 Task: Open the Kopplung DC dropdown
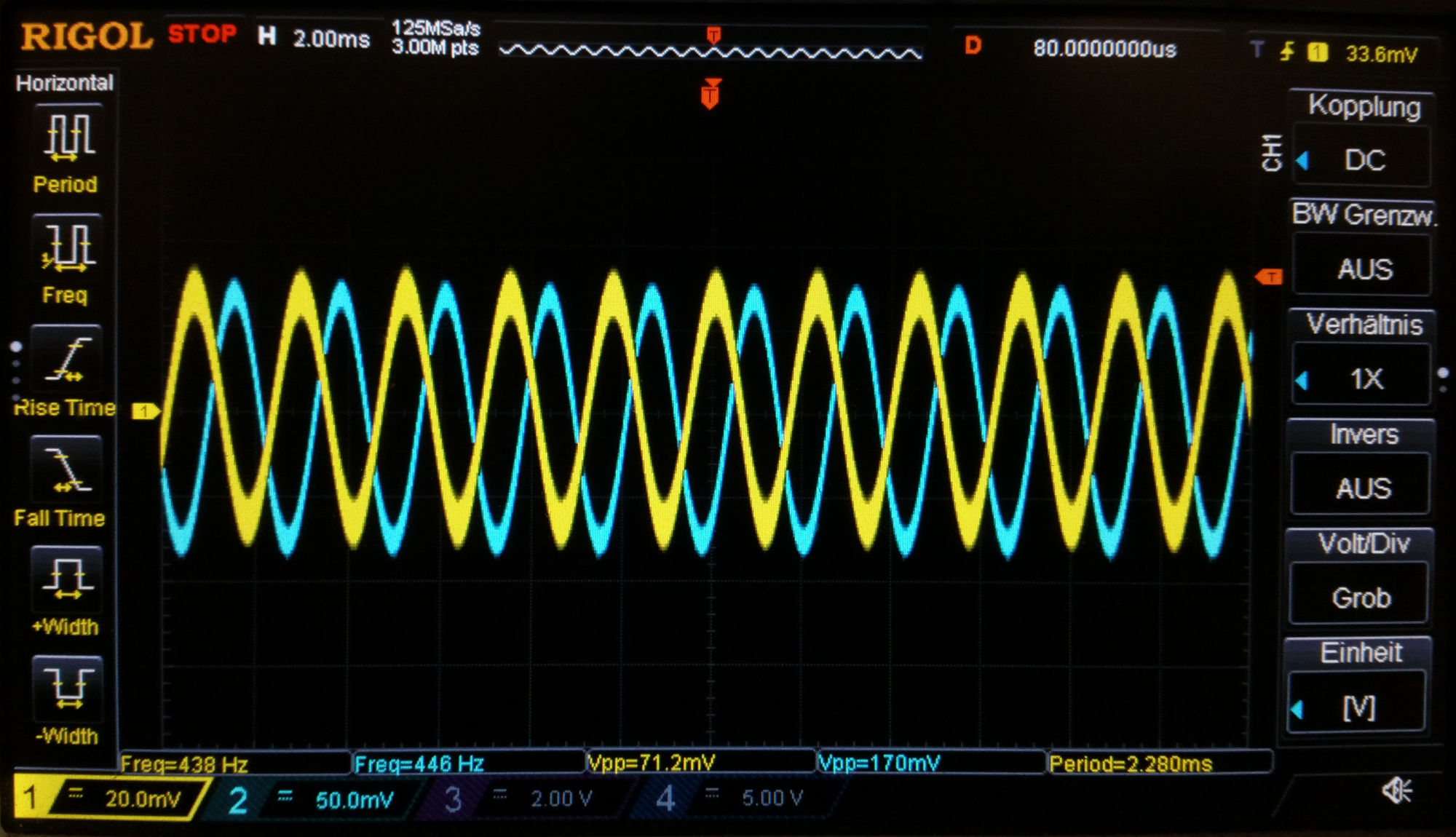(1363, 159)
